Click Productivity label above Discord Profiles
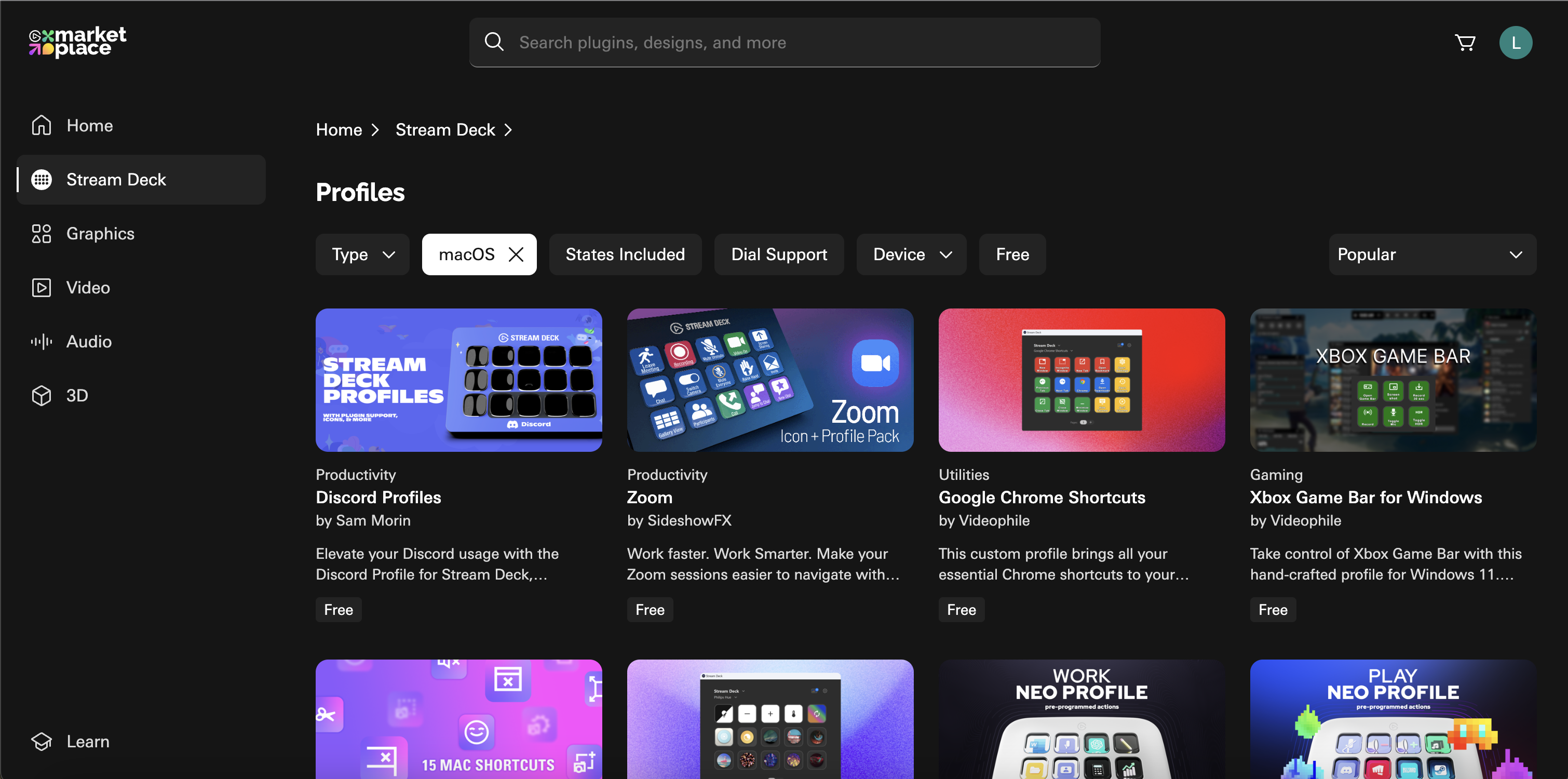The height and width of the screenshot is (779, 1568). (x=356, y=475)
